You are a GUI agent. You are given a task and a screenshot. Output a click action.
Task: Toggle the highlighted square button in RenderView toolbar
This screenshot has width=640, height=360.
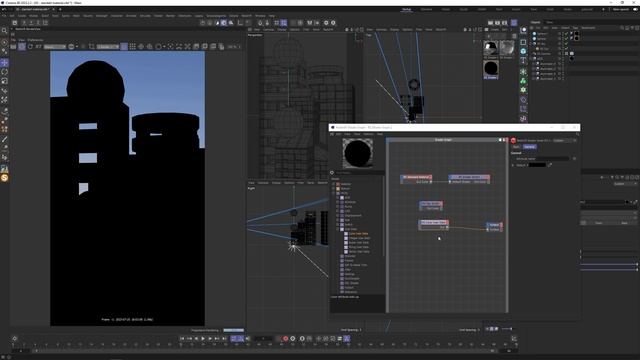(124, 47)
